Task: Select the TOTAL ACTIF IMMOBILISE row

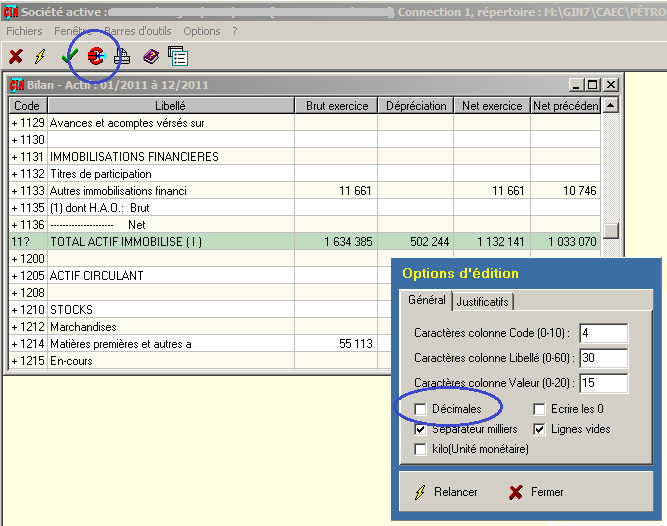Action: (x=305, y=242)
